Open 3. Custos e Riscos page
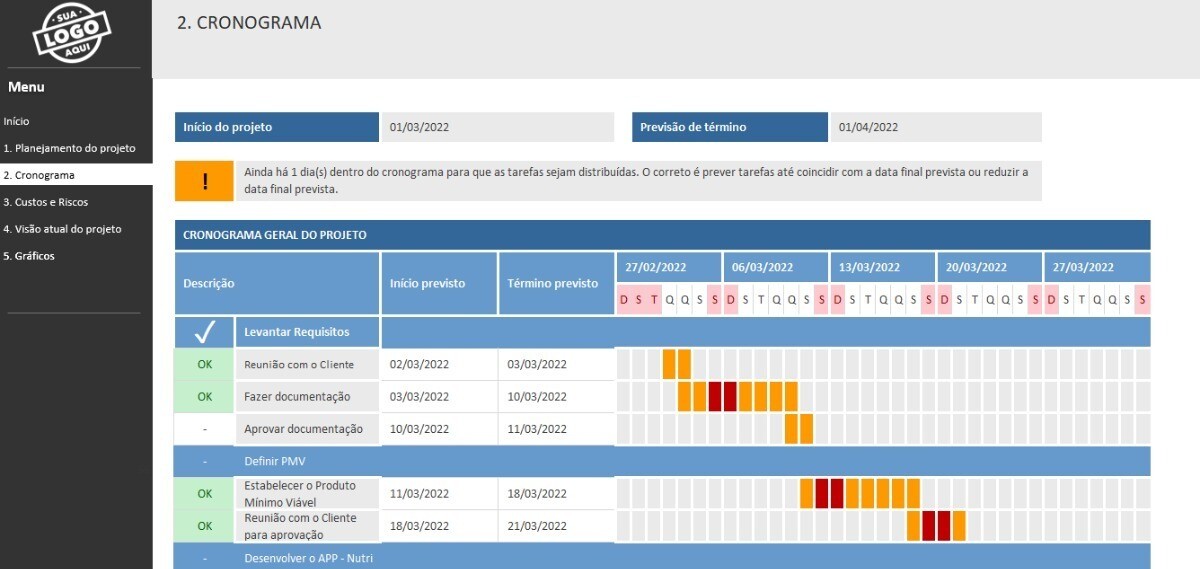This screenshot has width=1200, height=569. [x=46, y=202]
